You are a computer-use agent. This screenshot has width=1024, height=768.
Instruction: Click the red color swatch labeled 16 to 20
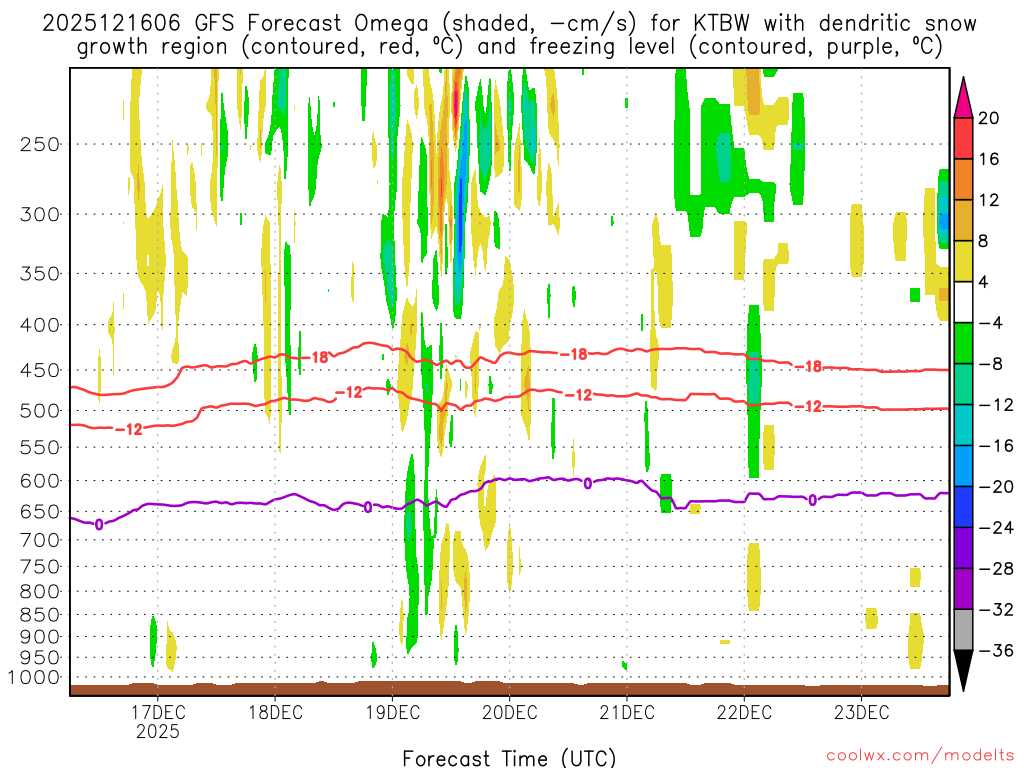pos(963,138)
